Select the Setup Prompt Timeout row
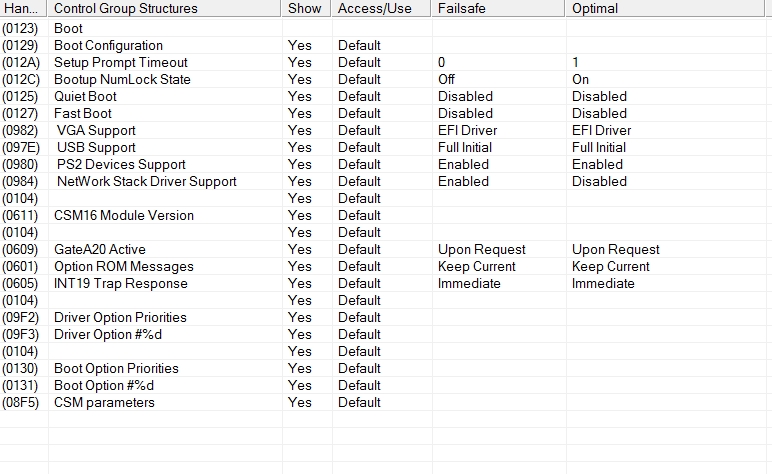This screenshot has width=772, height=474. click(121, 62)
